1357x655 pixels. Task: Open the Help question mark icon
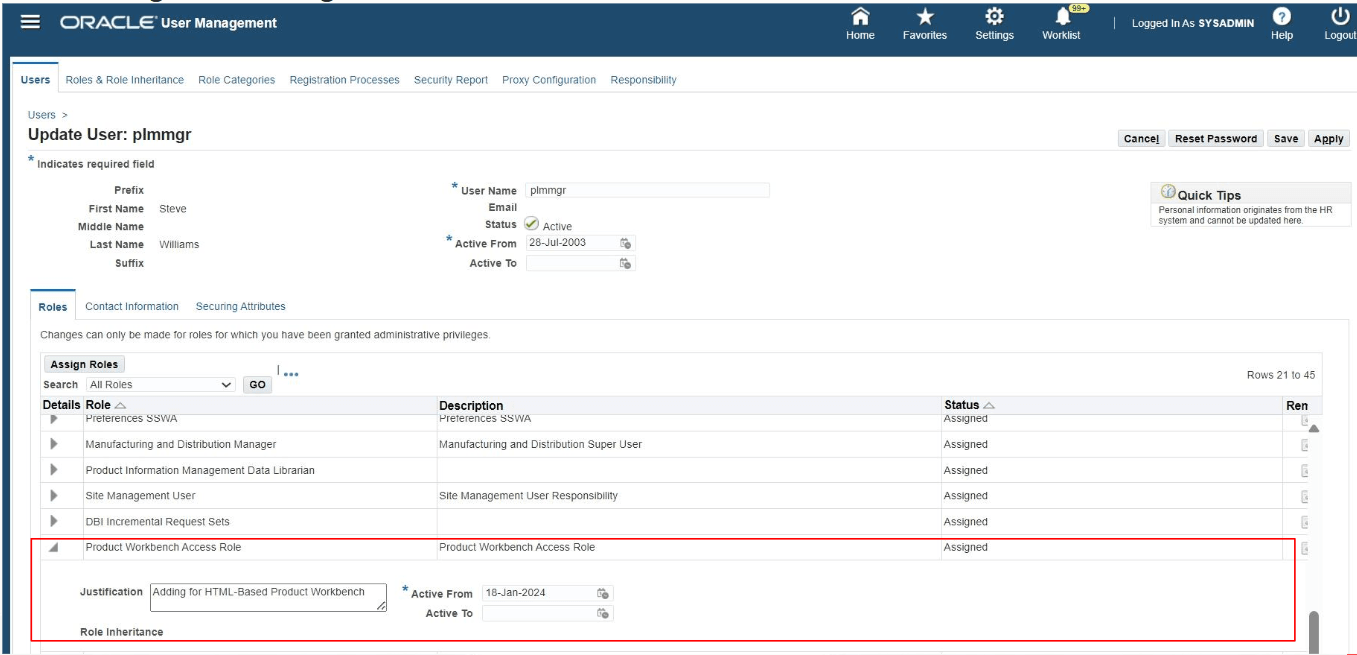(x=1281, y=17)
